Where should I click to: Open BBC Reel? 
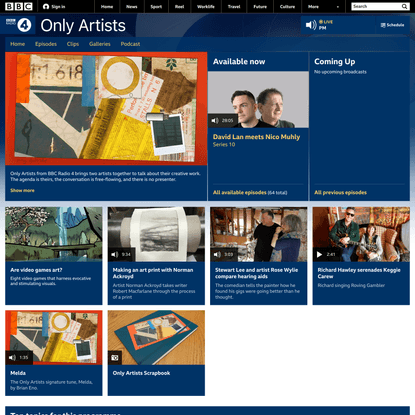[x=180, y=7]
